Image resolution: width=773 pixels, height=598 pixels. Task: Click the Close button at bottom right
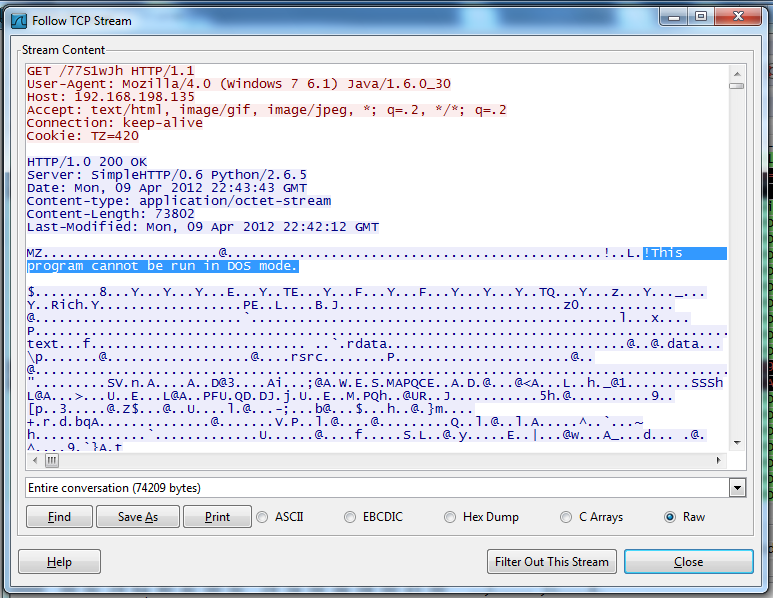(689, 562)
